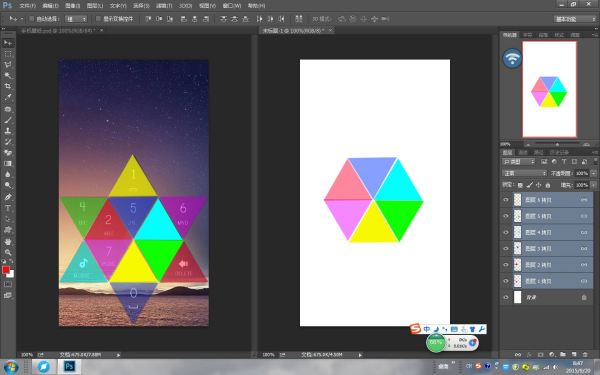
Task: Open the Windows Start button
Action: pos(11,367)
